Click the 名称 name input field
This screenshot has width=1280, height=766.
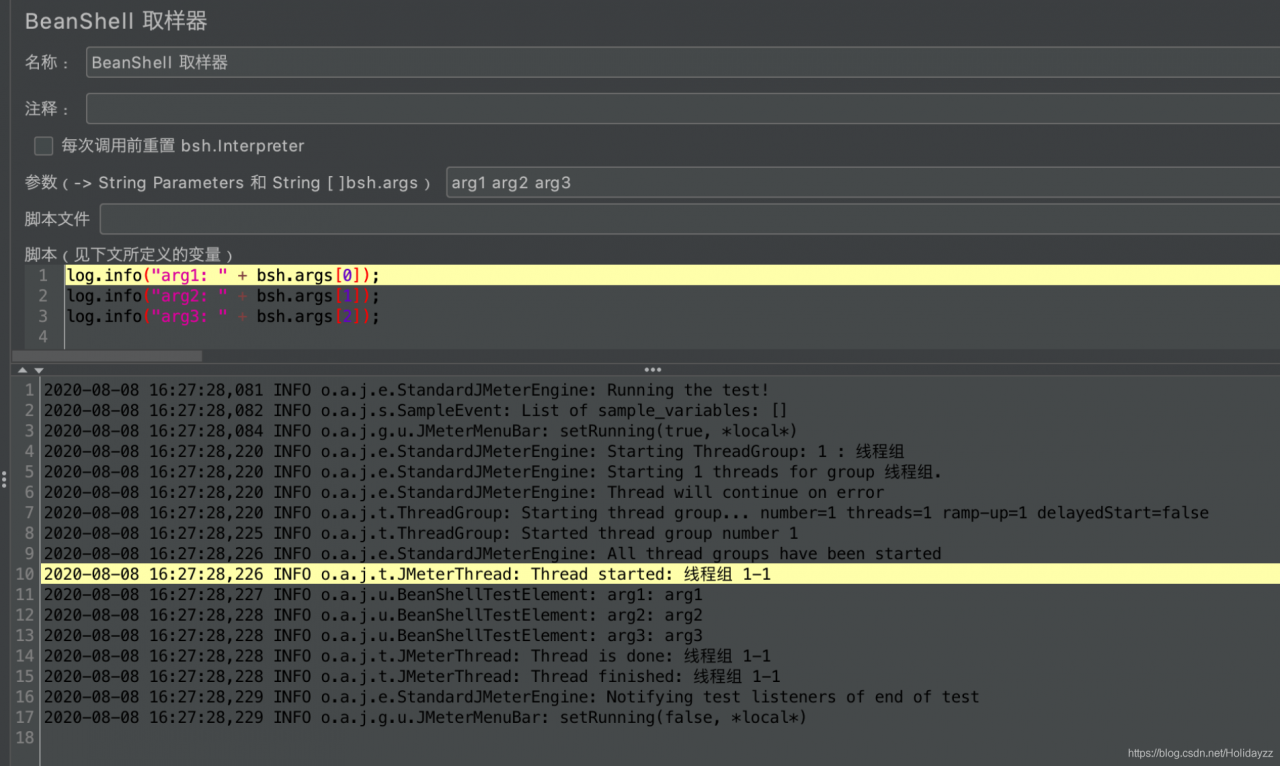coord(680,62)
